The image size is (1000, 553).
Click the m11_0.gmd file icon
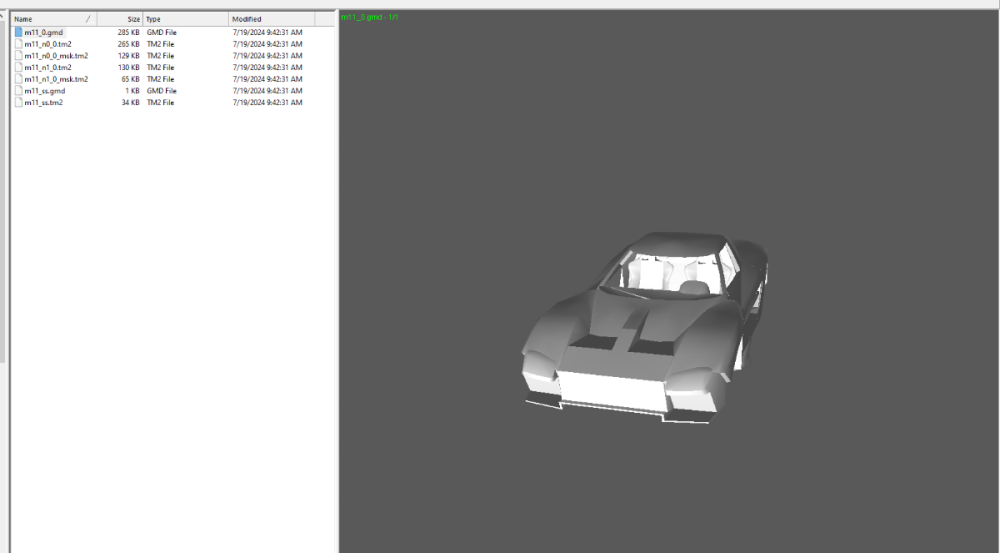pos(18,32)
